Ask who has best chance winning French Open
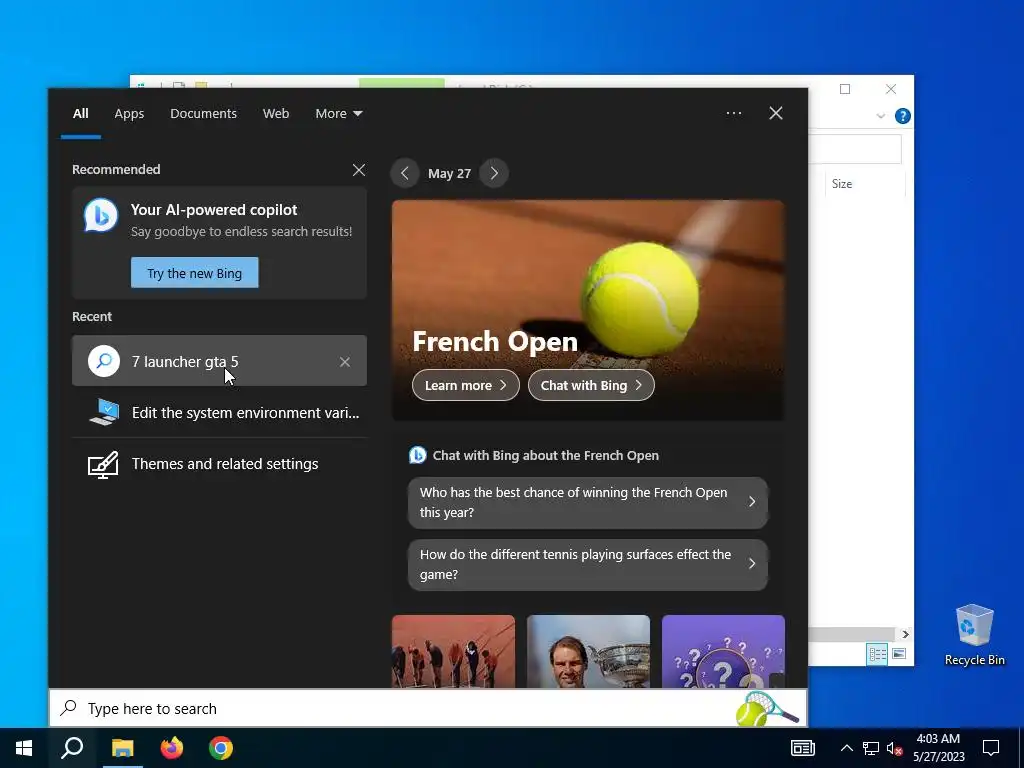 coord(588,502)
